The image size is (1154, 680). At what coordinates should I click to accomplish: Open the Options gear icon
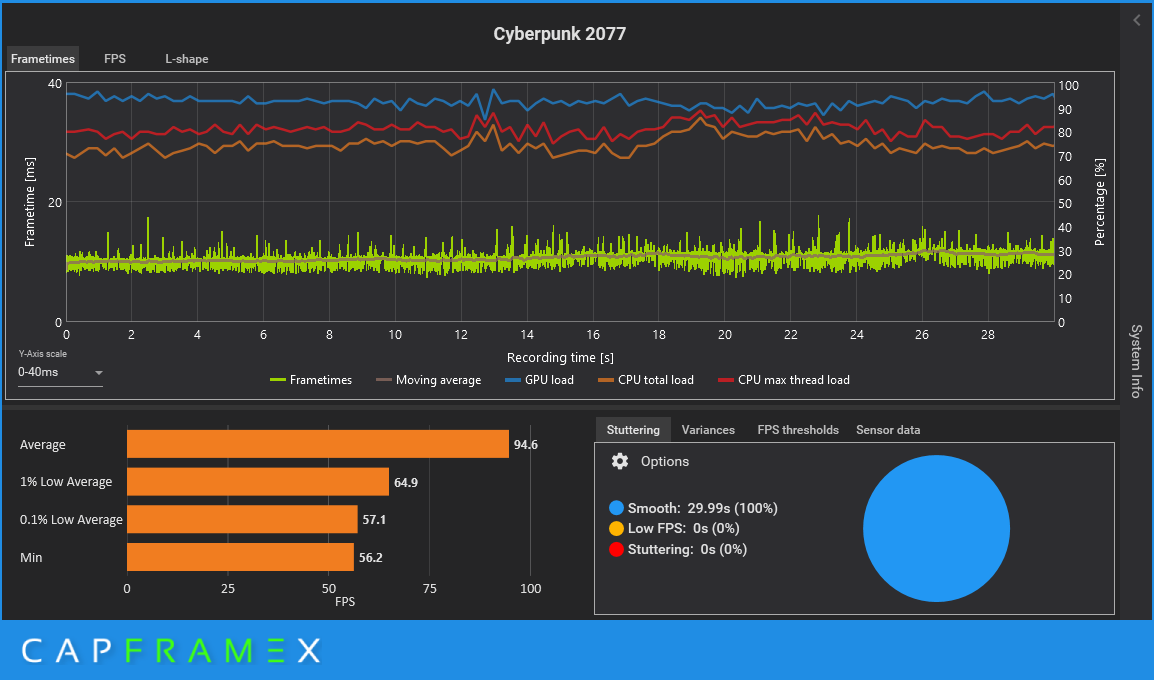[620, 461]
